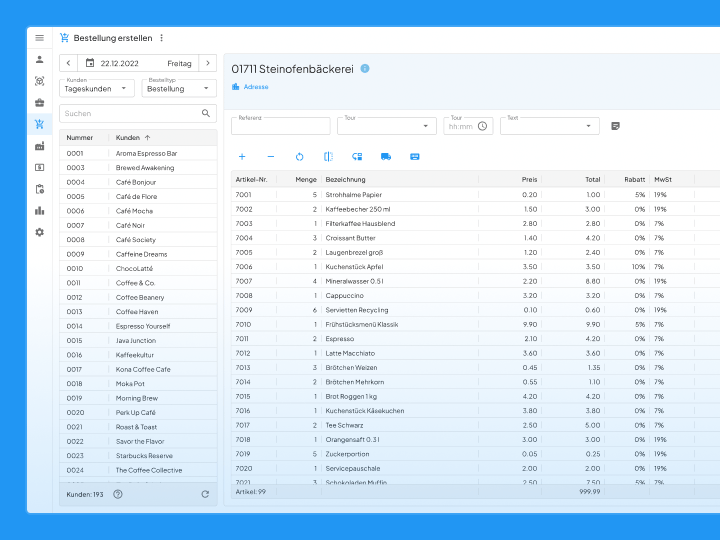Select article row Frühstücksmenü Klassik
Image resolution: width=720 pixels, height=540 pixels.
coord(475,325)
